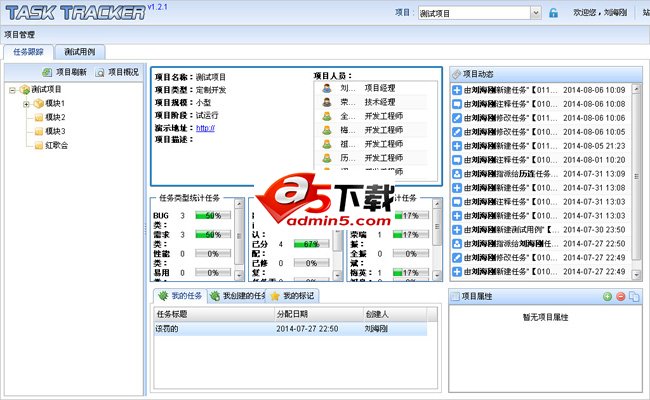Switch to the 任务跟踪 tab

click(28, 52)
